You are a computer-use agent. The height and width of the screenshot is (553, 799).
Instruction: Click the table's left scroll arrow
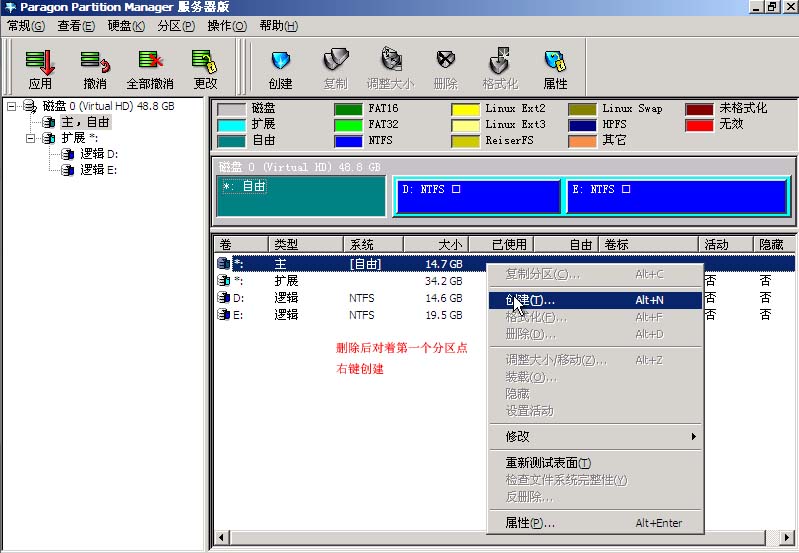click(x=222, y=538)
